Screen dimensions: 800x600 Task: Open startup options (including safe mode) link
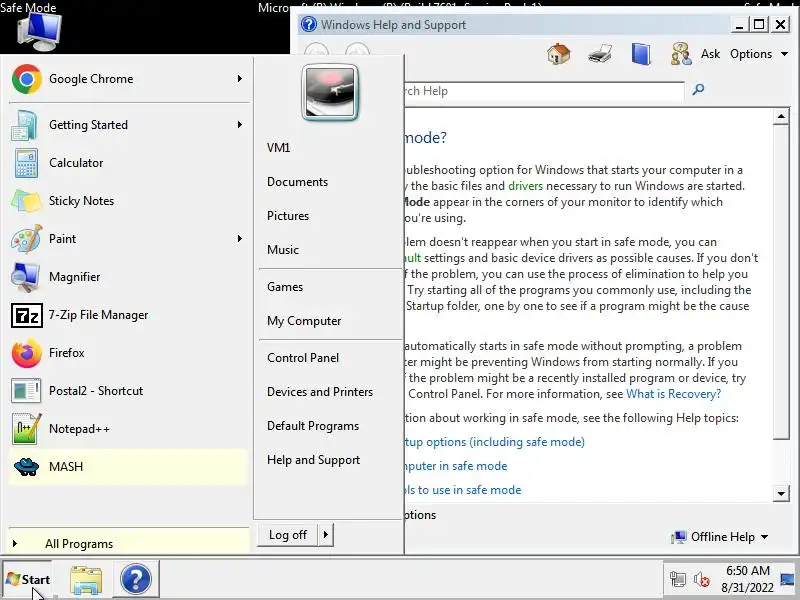(494, 442)
